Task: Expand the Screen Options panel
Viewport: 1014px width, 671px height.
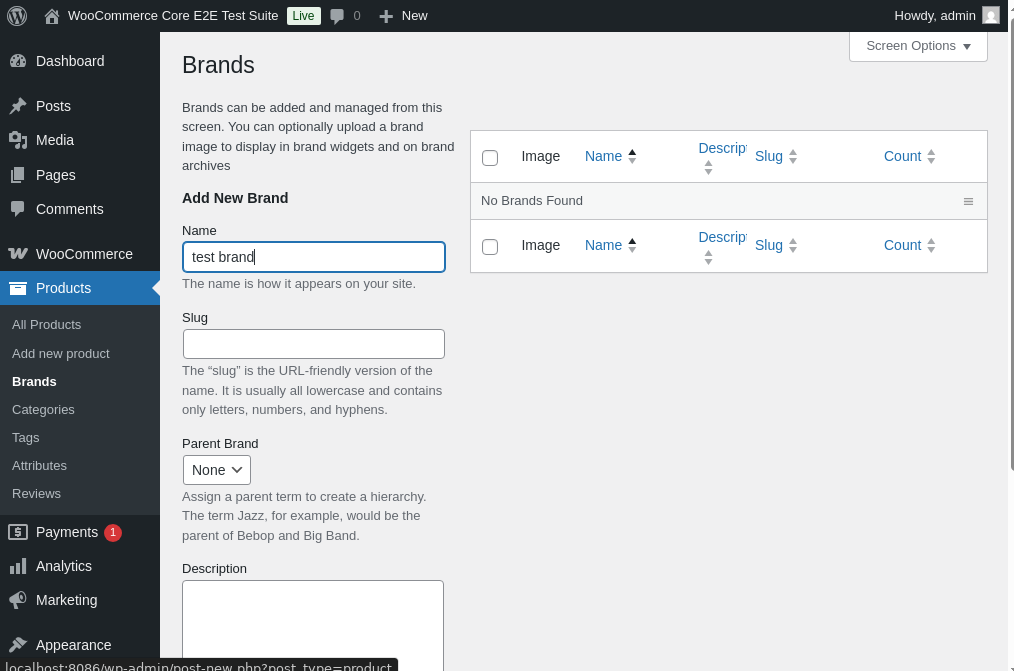Action: click(918, 46)
